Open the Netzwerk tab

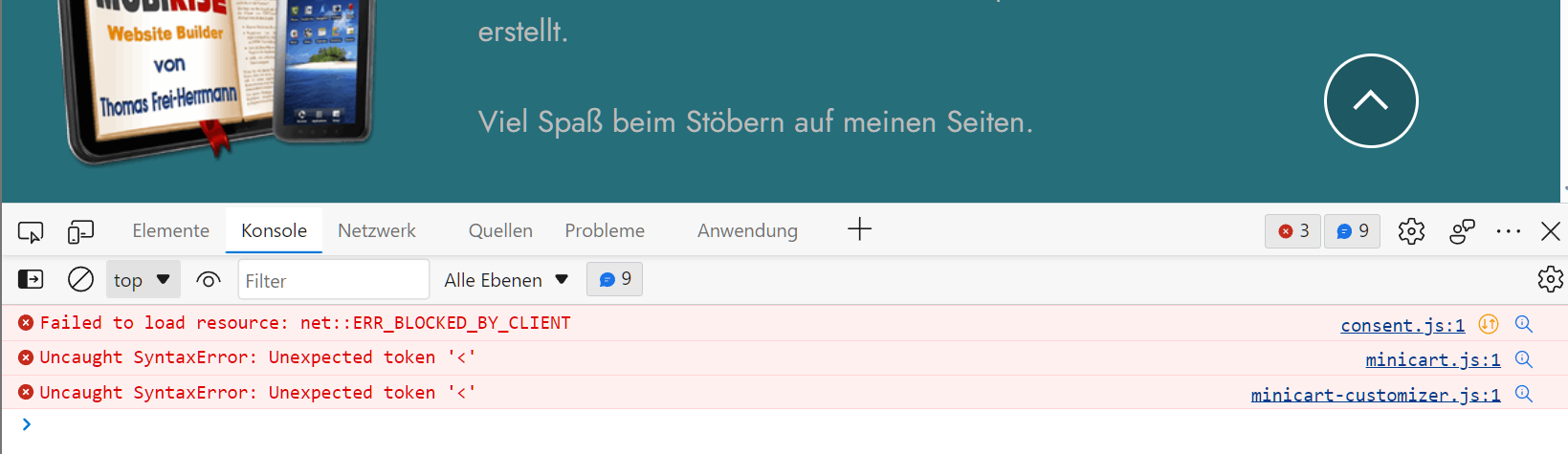(x=376, y=230)
